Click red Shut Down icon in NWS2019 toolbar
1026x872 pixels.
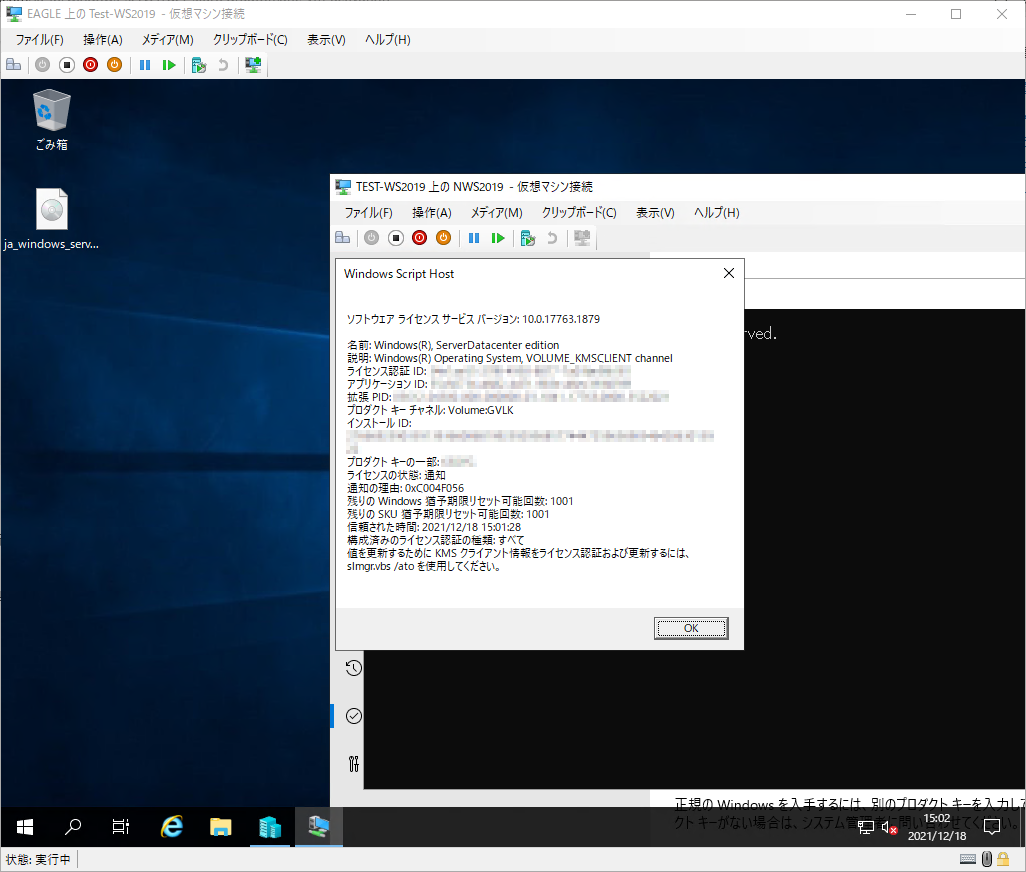pyautogui.click(x=419, y=237)
